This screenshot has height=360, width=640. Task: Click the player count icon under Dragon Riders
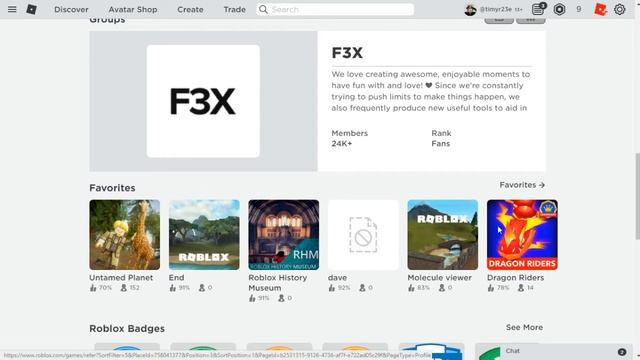[x=521, y=288]
